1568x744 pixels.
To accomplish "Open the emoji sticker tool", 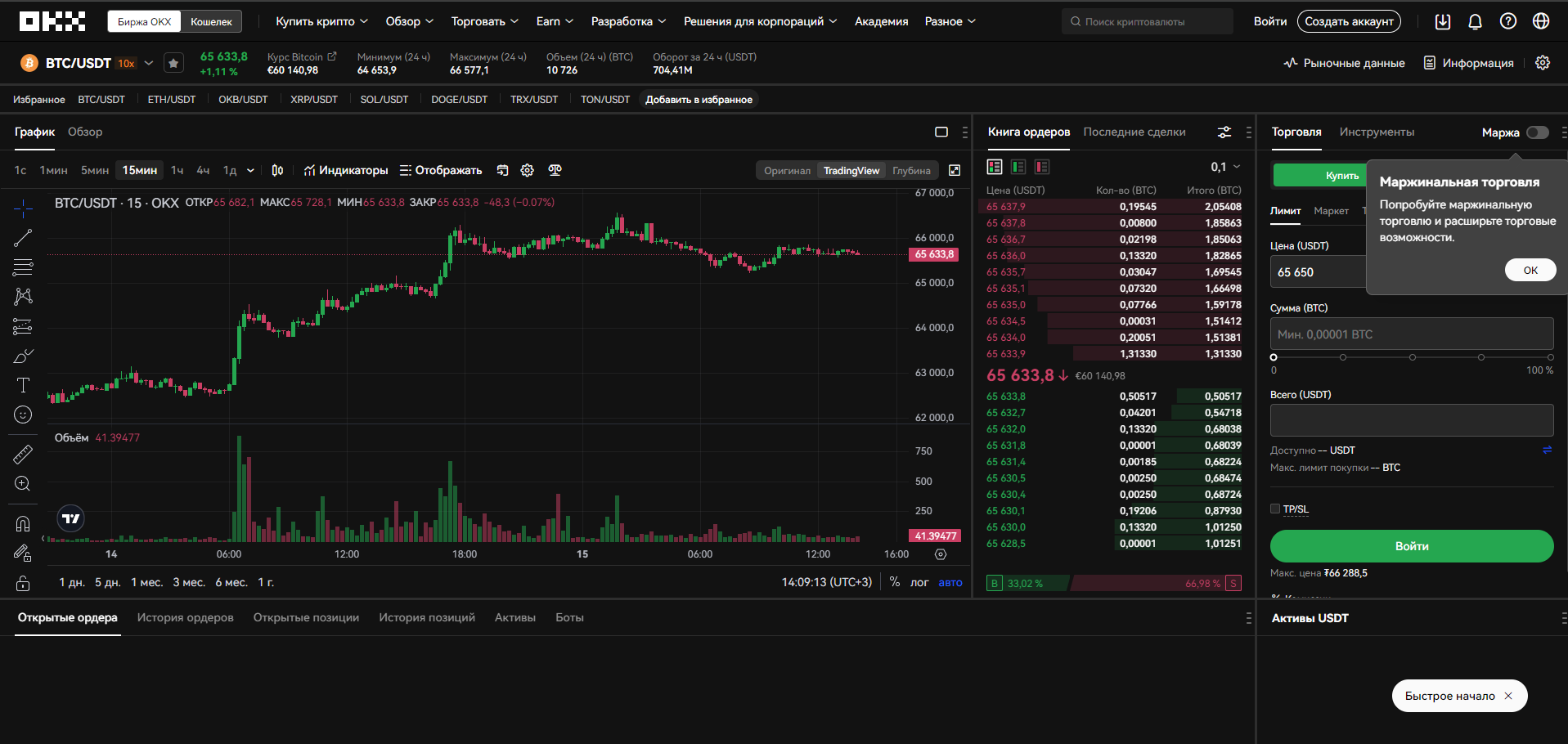I will tap(23, 415).
